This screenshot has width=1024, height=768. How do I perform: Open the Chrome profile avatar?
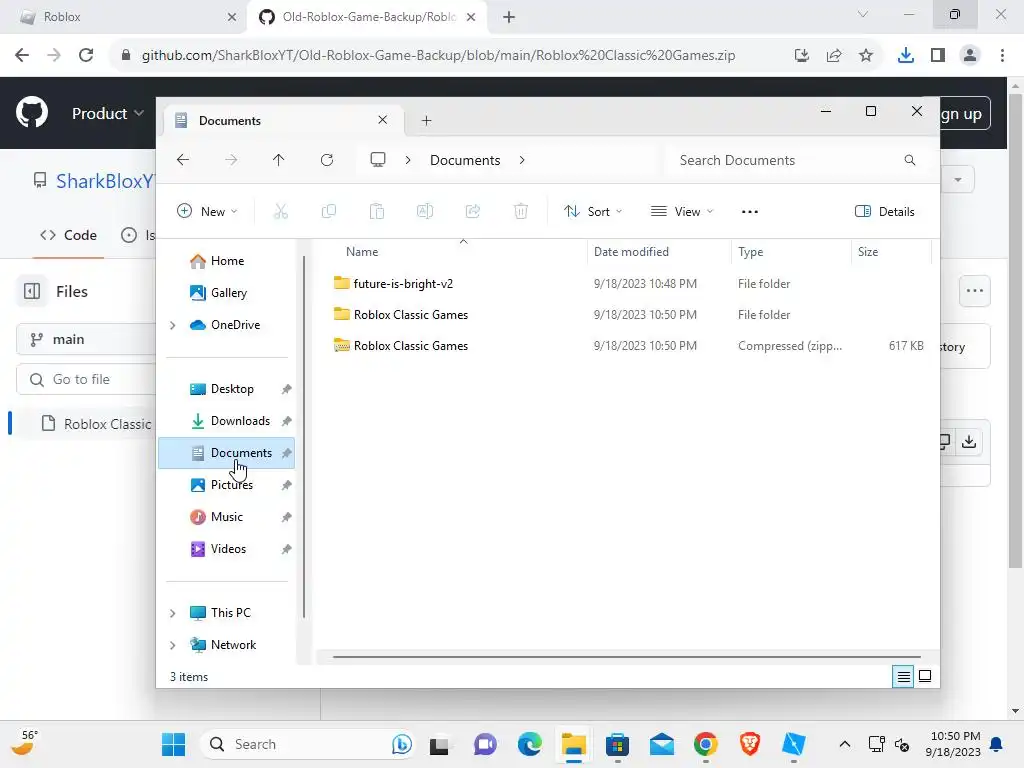point(970,55)
